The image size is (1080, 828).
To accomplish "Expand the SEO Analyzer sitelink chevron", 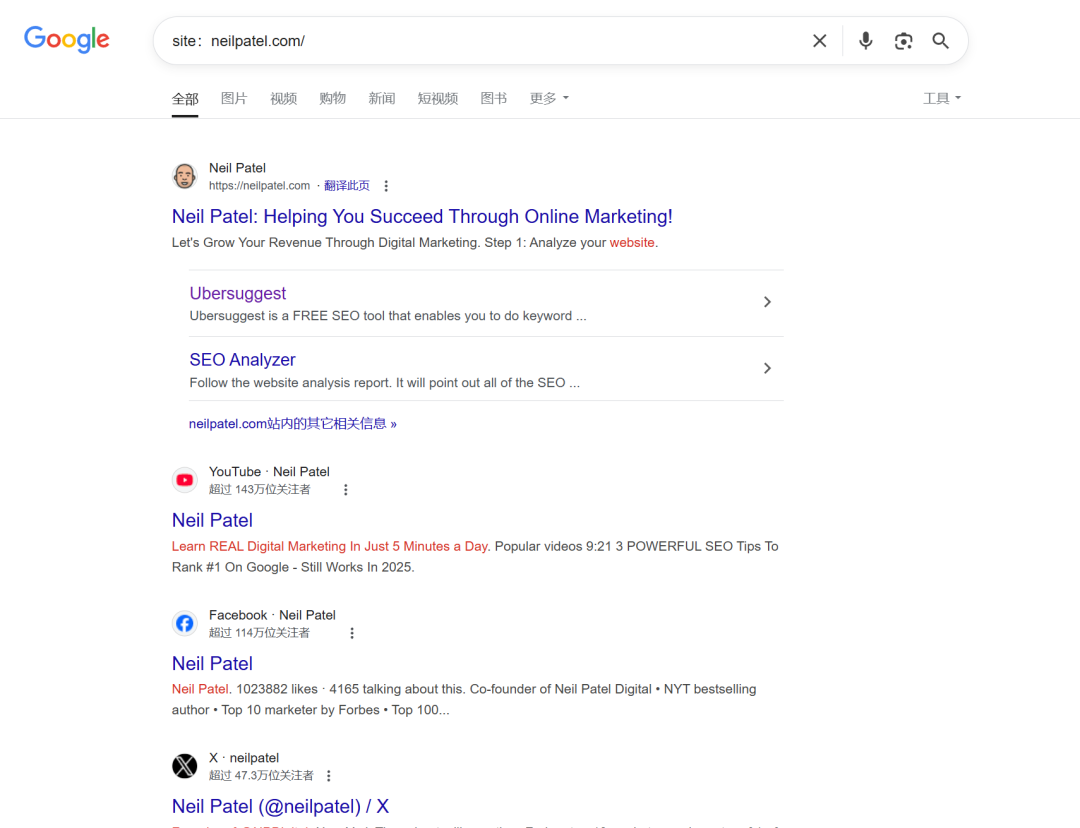I will pos(767,369).
